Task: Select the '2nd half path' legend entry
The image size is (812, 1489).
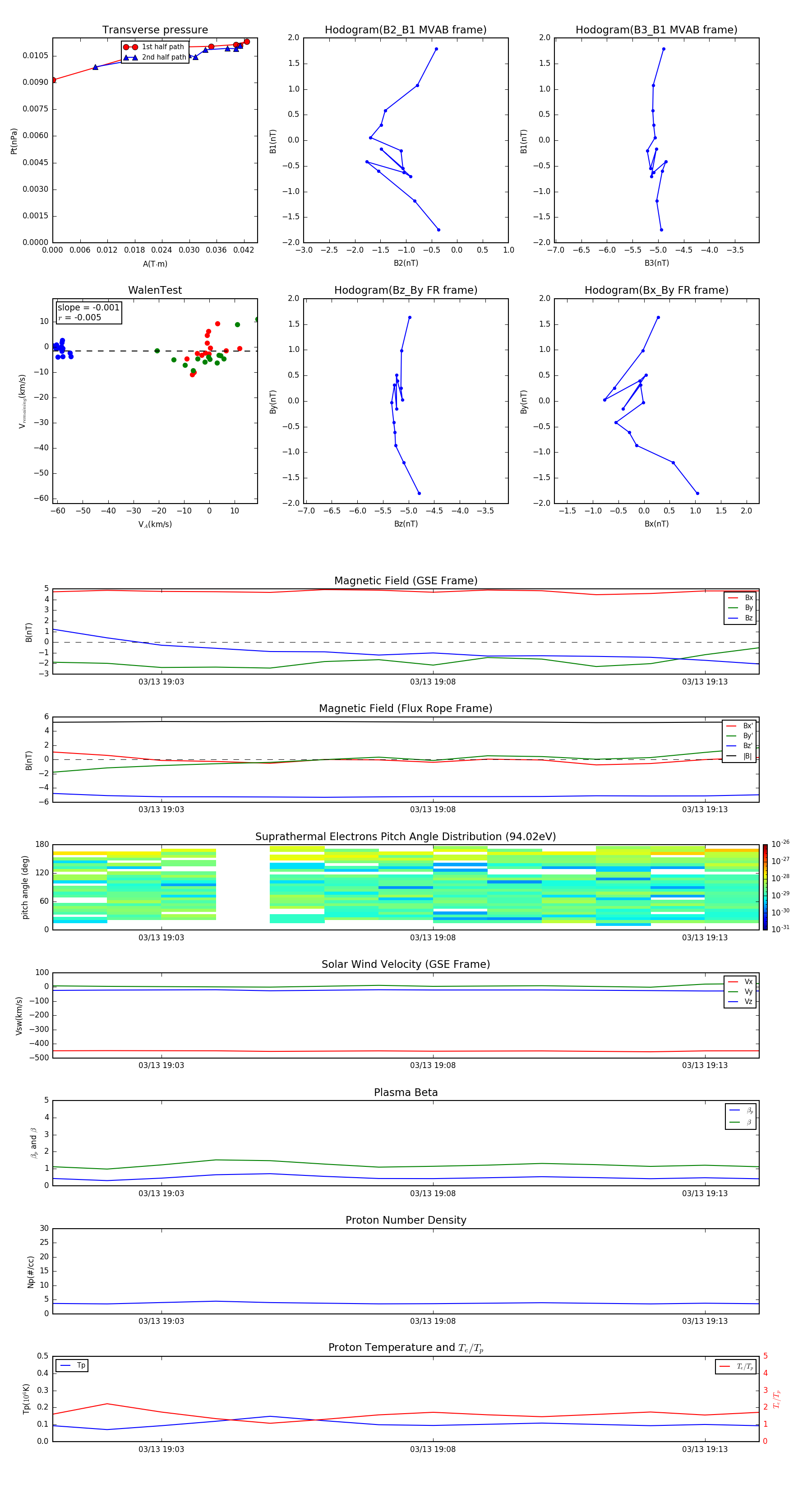Action: pyautogui.click(x=155, y=57)
